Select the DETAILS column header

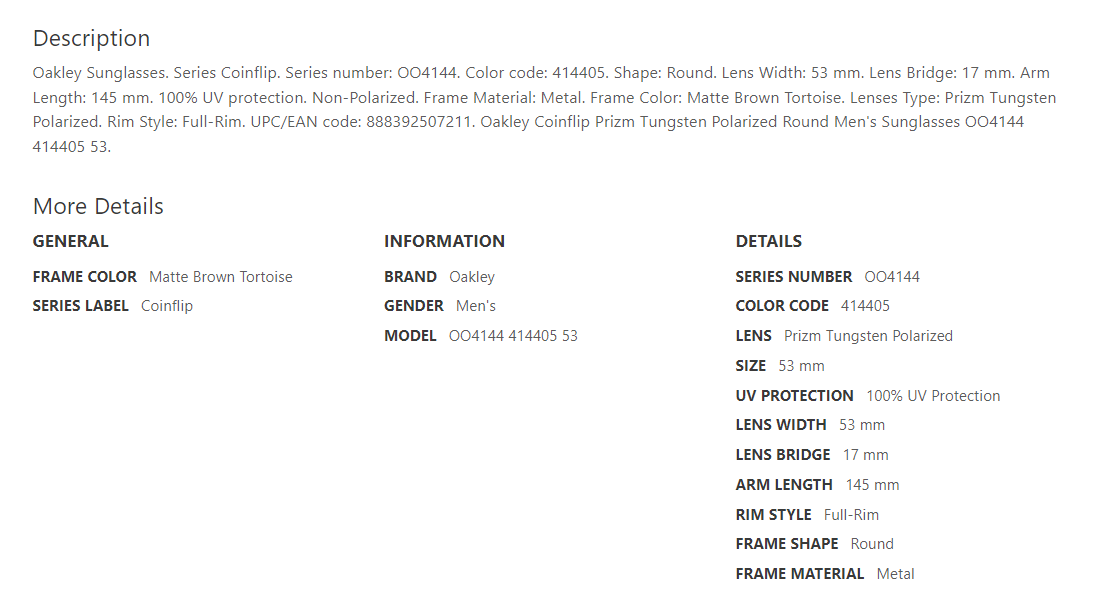point(768,241)
